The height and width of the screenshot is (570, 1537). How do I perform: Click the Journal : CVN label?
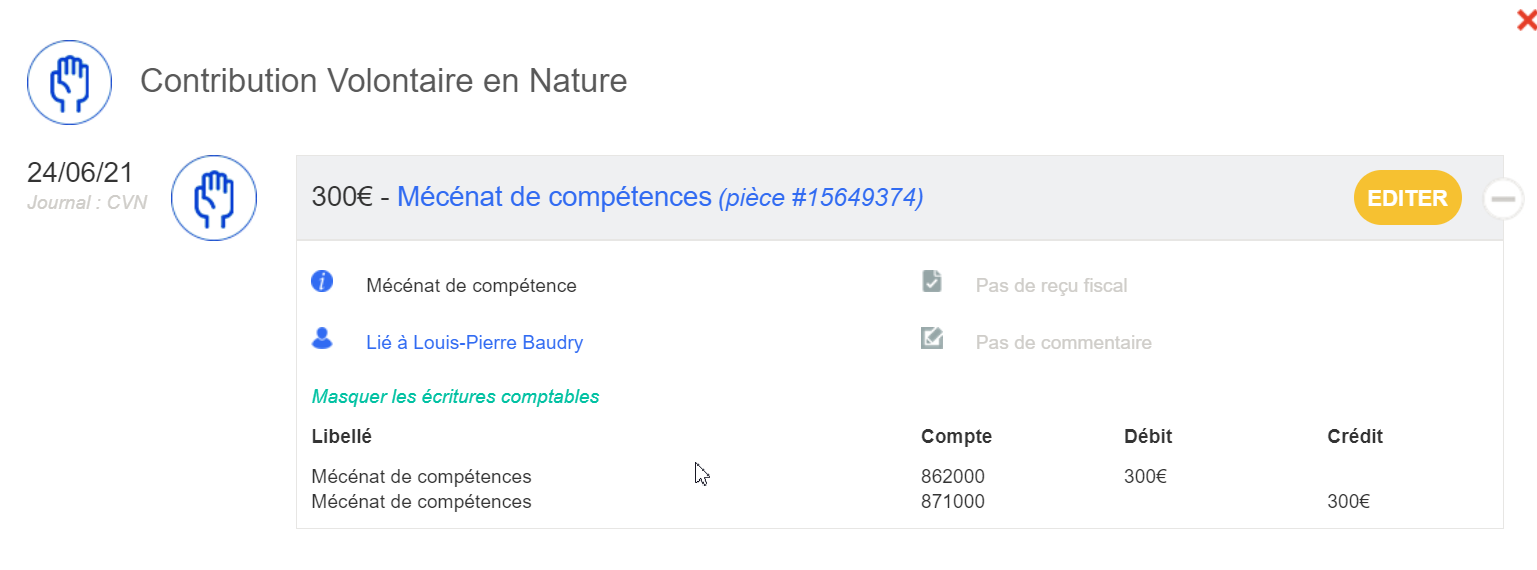tap(87, 202)
